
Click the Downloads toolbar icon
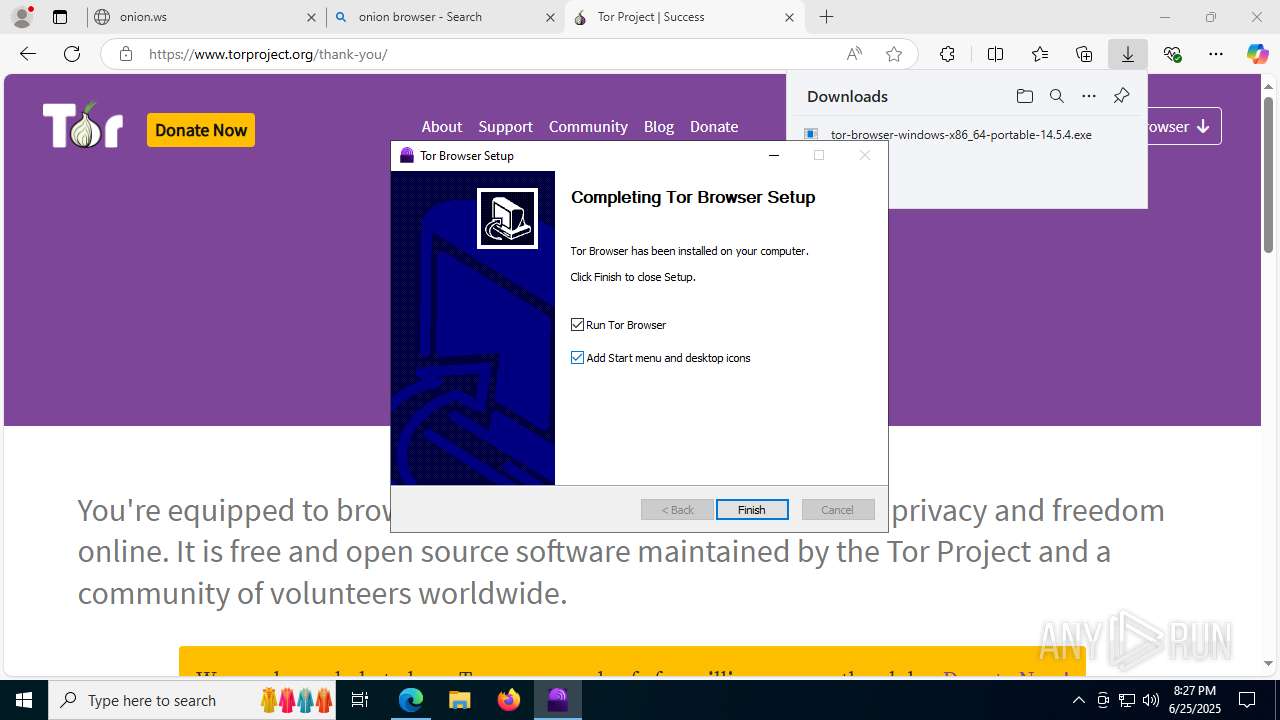coord(1127,54)
